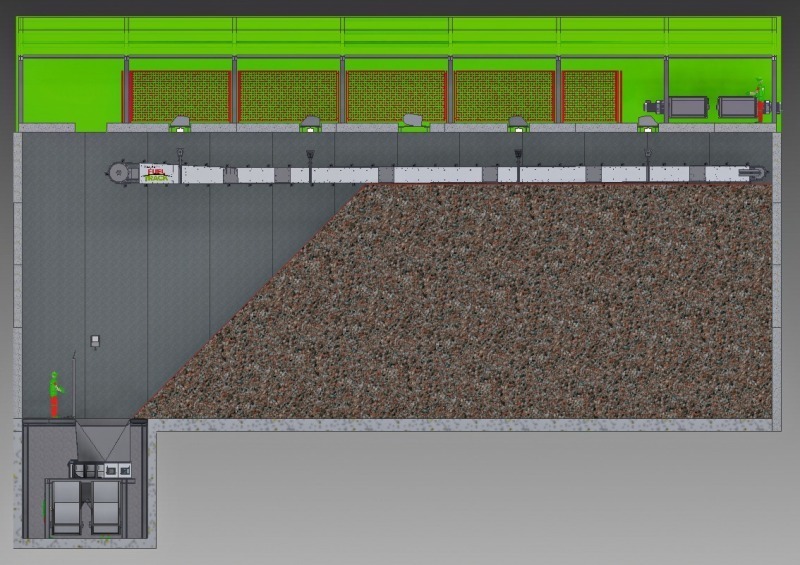Select the right bin at the pit bottom
Viewport: 800px width, 565px height.
[x=107, y=506]
